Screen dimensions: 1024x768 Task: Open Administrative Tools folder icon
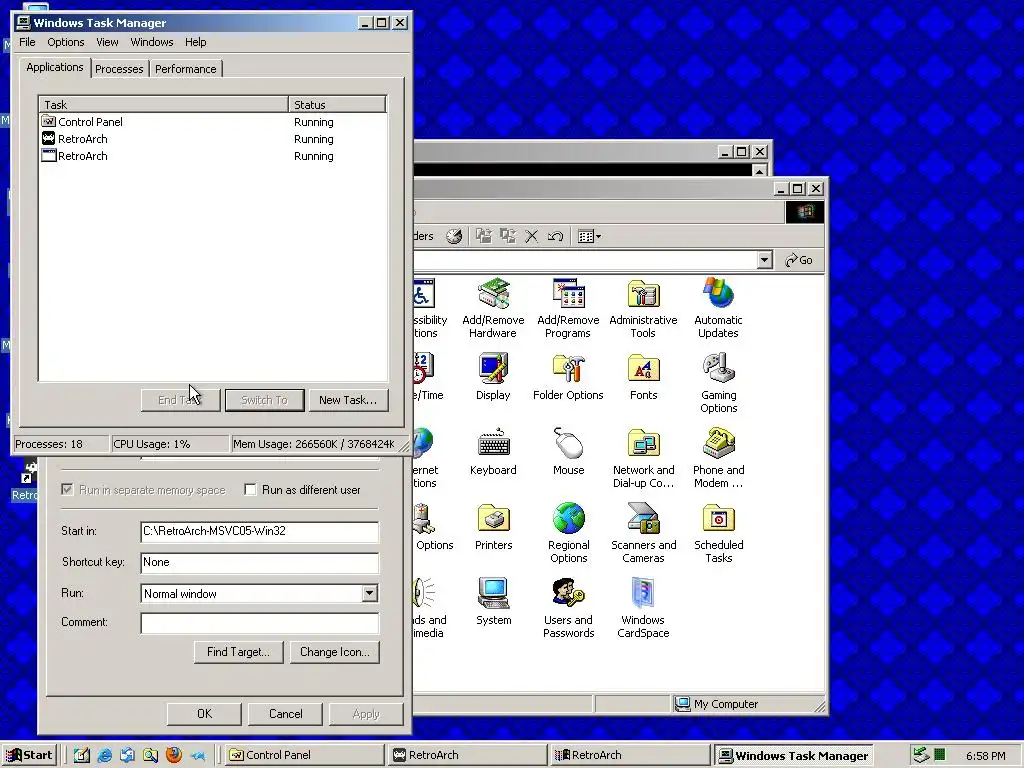click(x=643, y=308)
